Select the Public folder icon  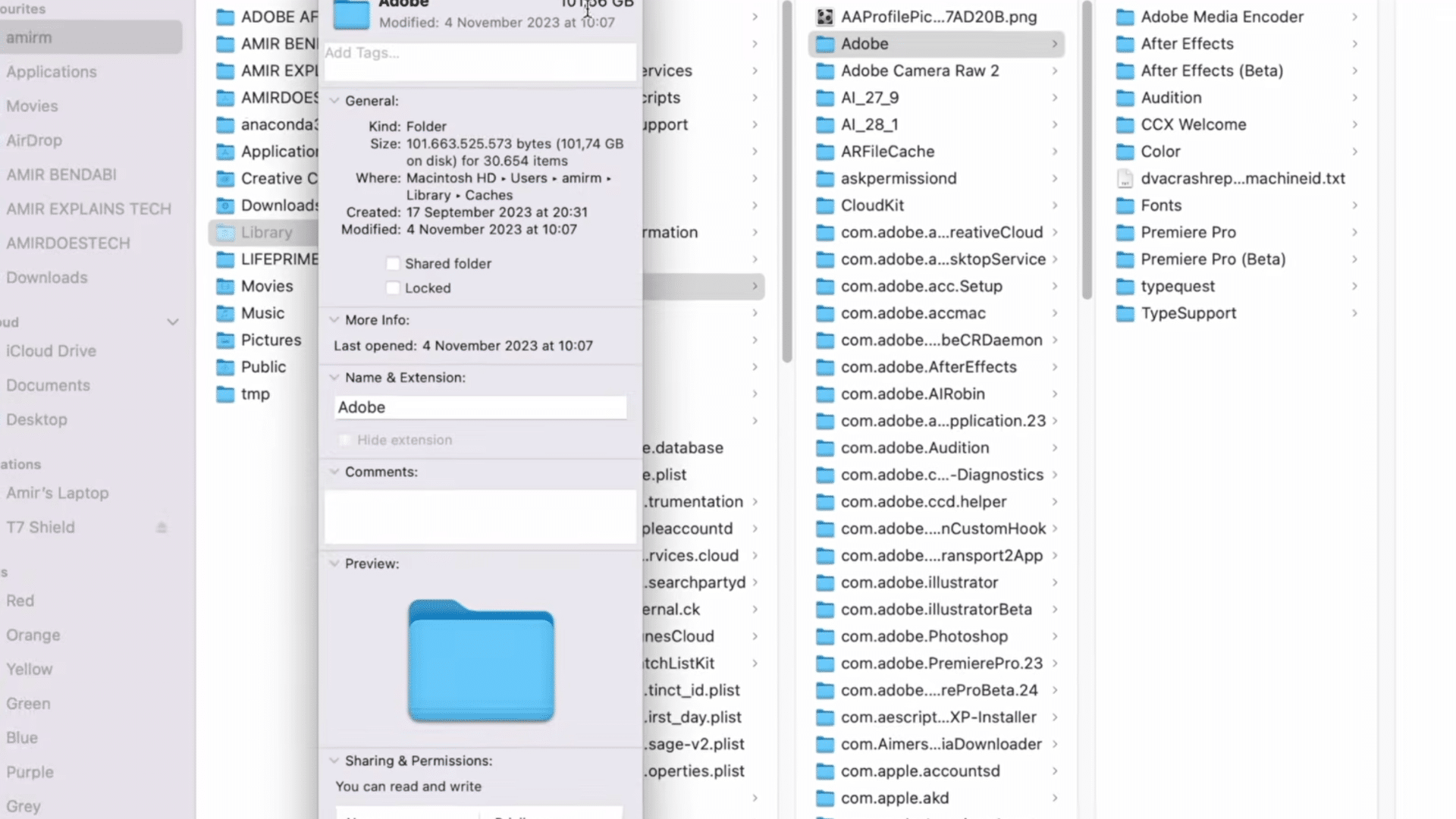(x=225, y=367)
